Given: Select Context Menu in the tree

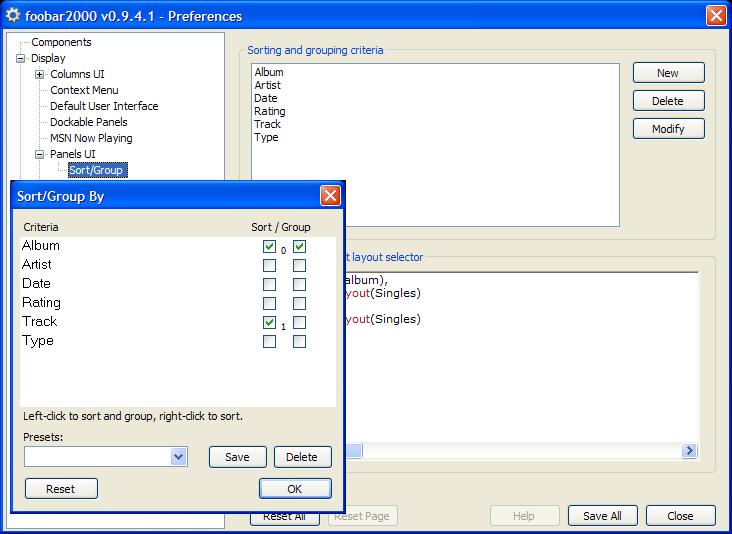Looking at the screenshot, I should 84,90.
